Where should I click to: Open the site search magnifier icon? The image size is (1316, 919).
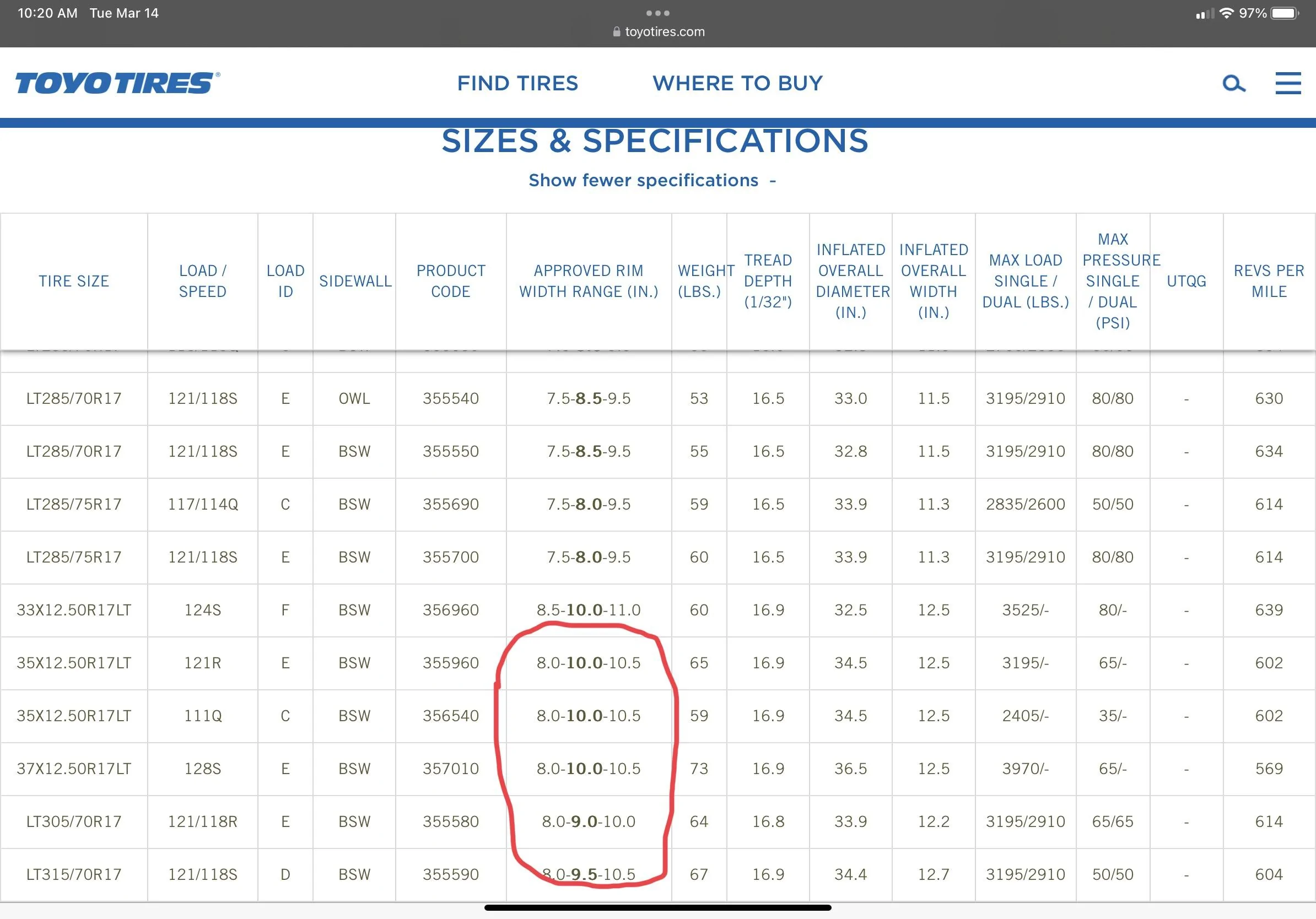[1234, 84]
